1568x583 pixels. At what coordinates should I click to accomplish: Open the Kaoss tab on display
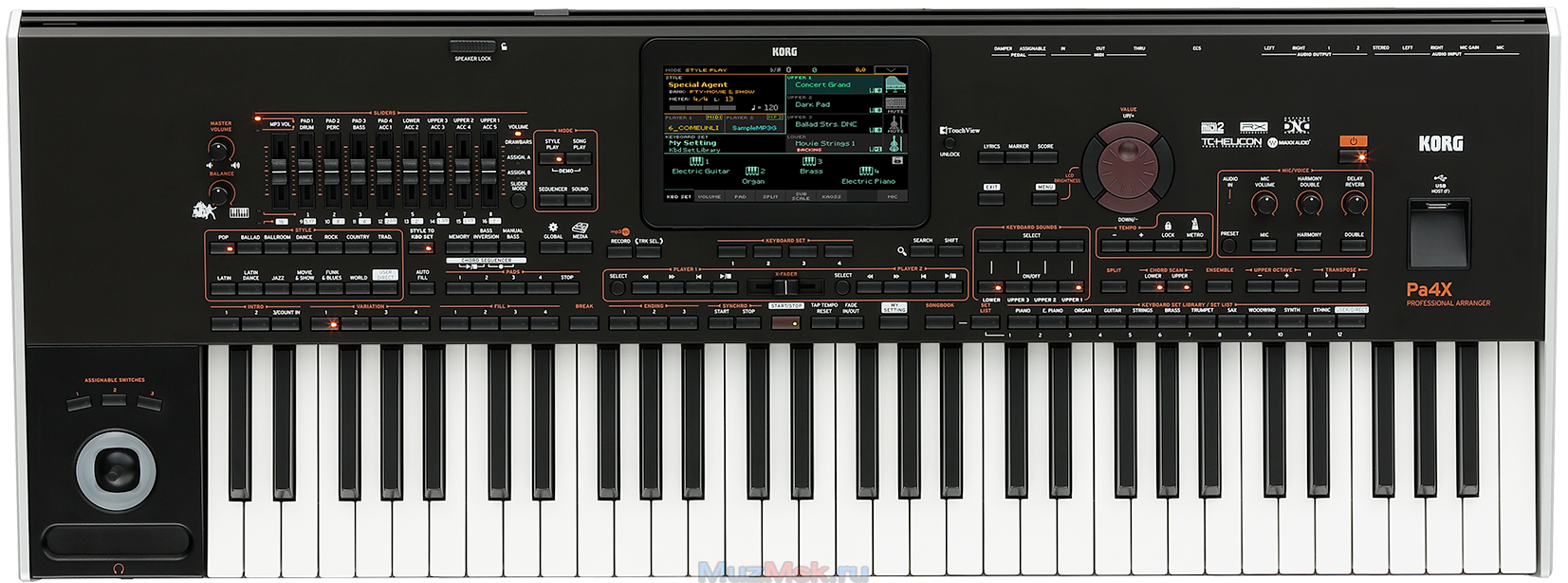click(x=831, y=197)
